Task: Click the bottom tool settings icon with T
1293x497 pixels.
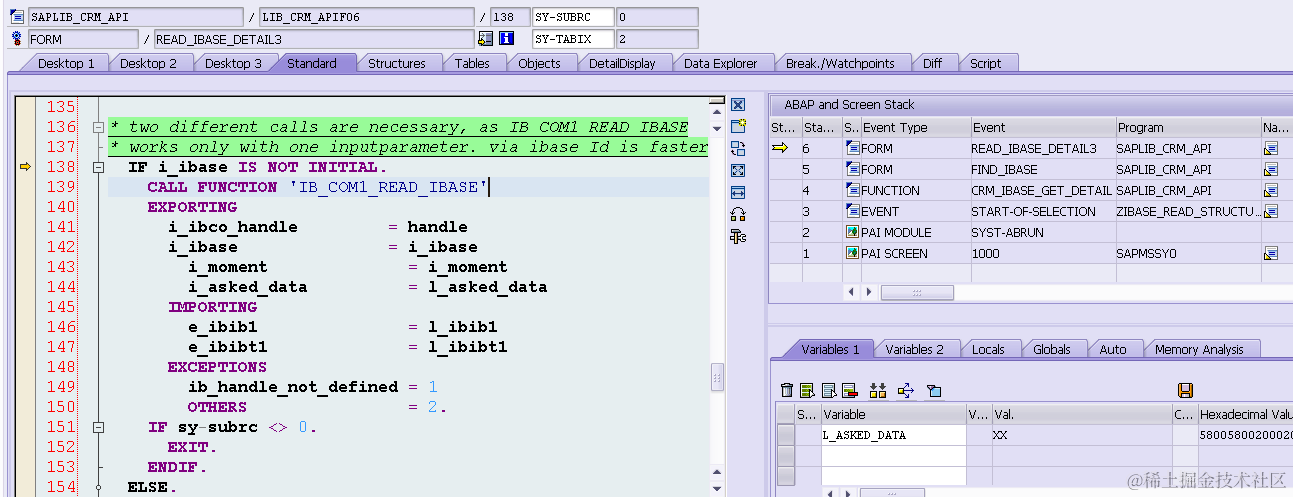Action: click(738, 236)
